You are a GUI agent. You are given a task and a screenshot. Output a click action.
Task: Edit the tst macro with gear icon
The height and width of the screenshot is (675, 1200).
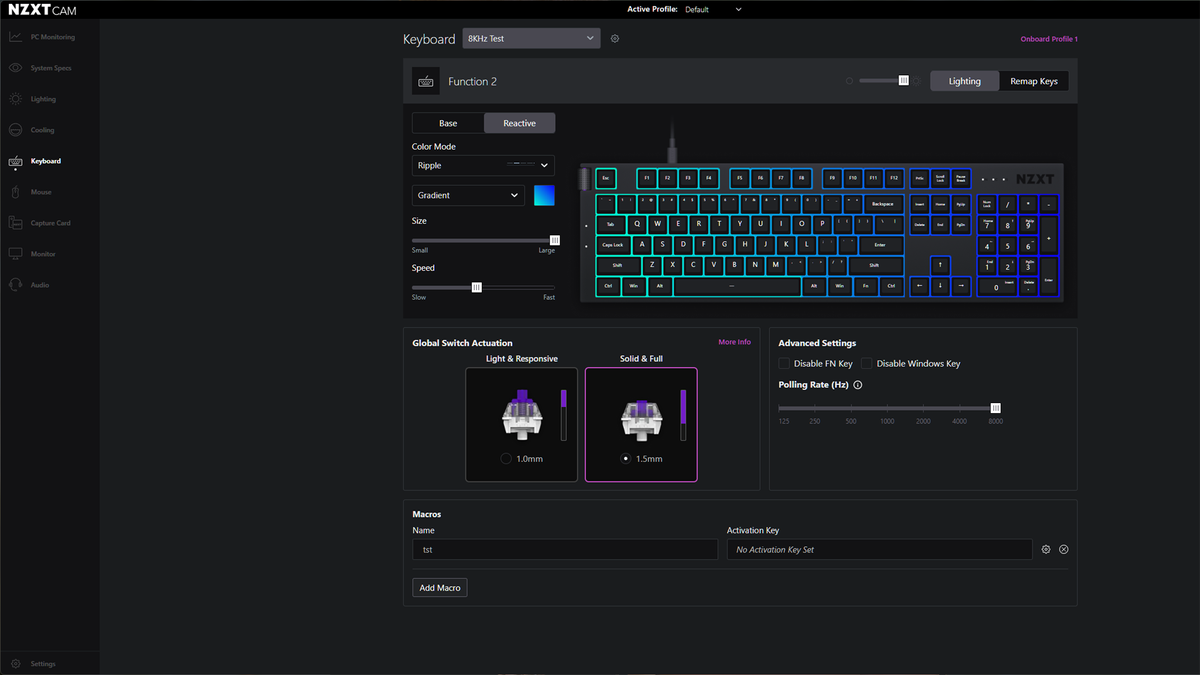tap(1046, 549)
